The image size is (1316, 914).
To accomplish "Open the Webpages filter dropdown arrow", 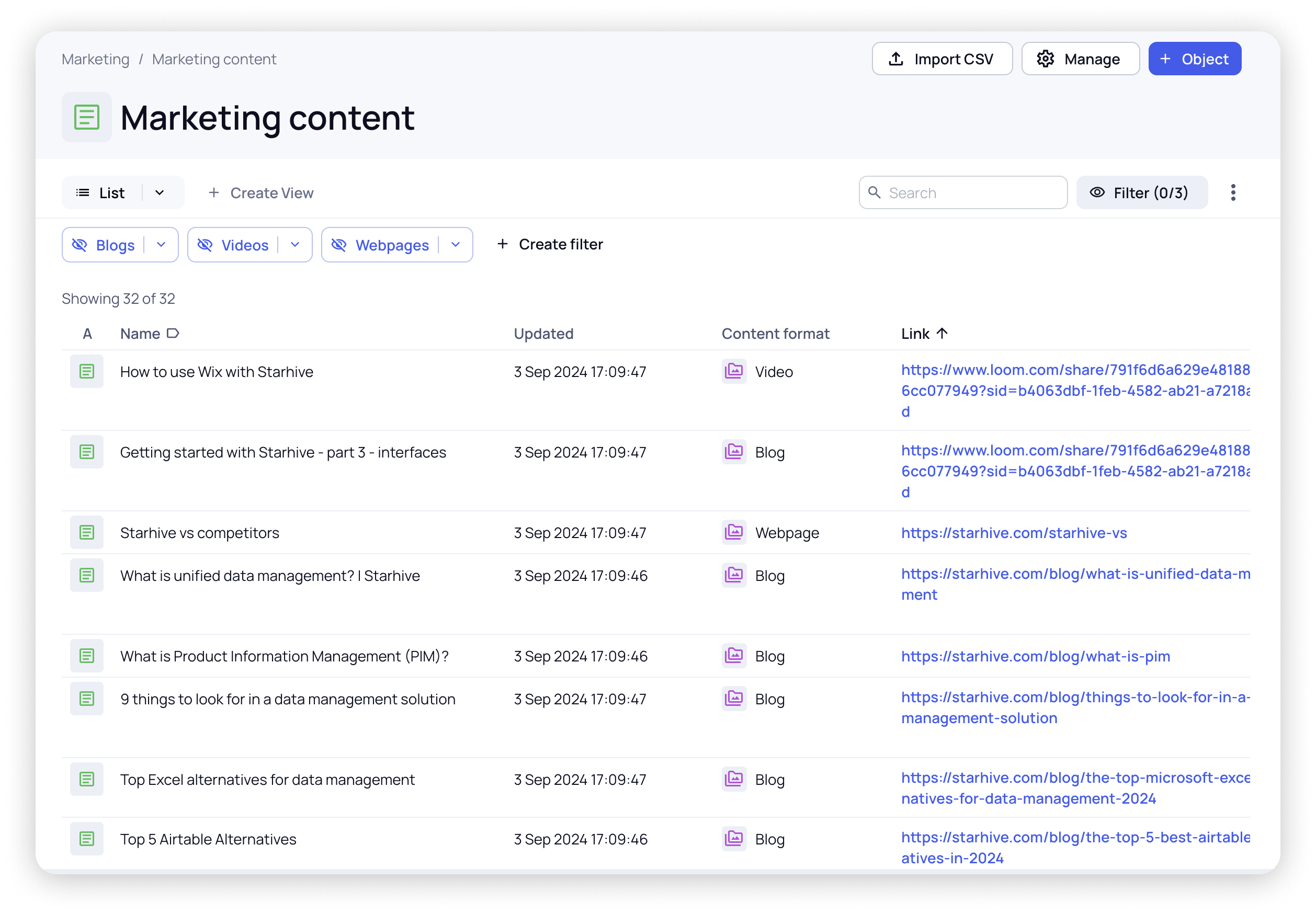I will click(456, 245).
